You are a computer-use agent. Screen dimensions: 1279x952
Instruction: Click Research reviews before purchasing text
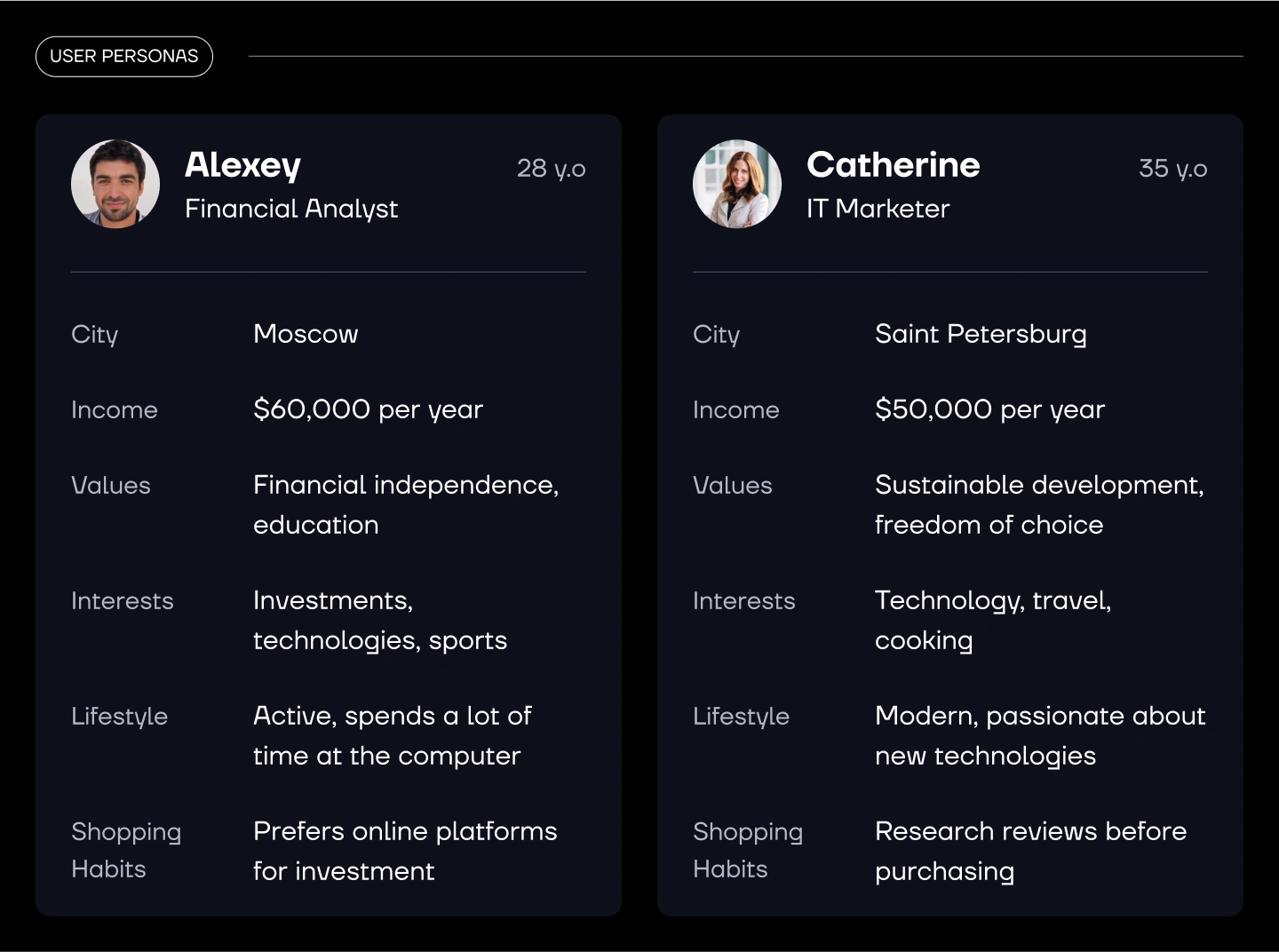pos(1030,851)
